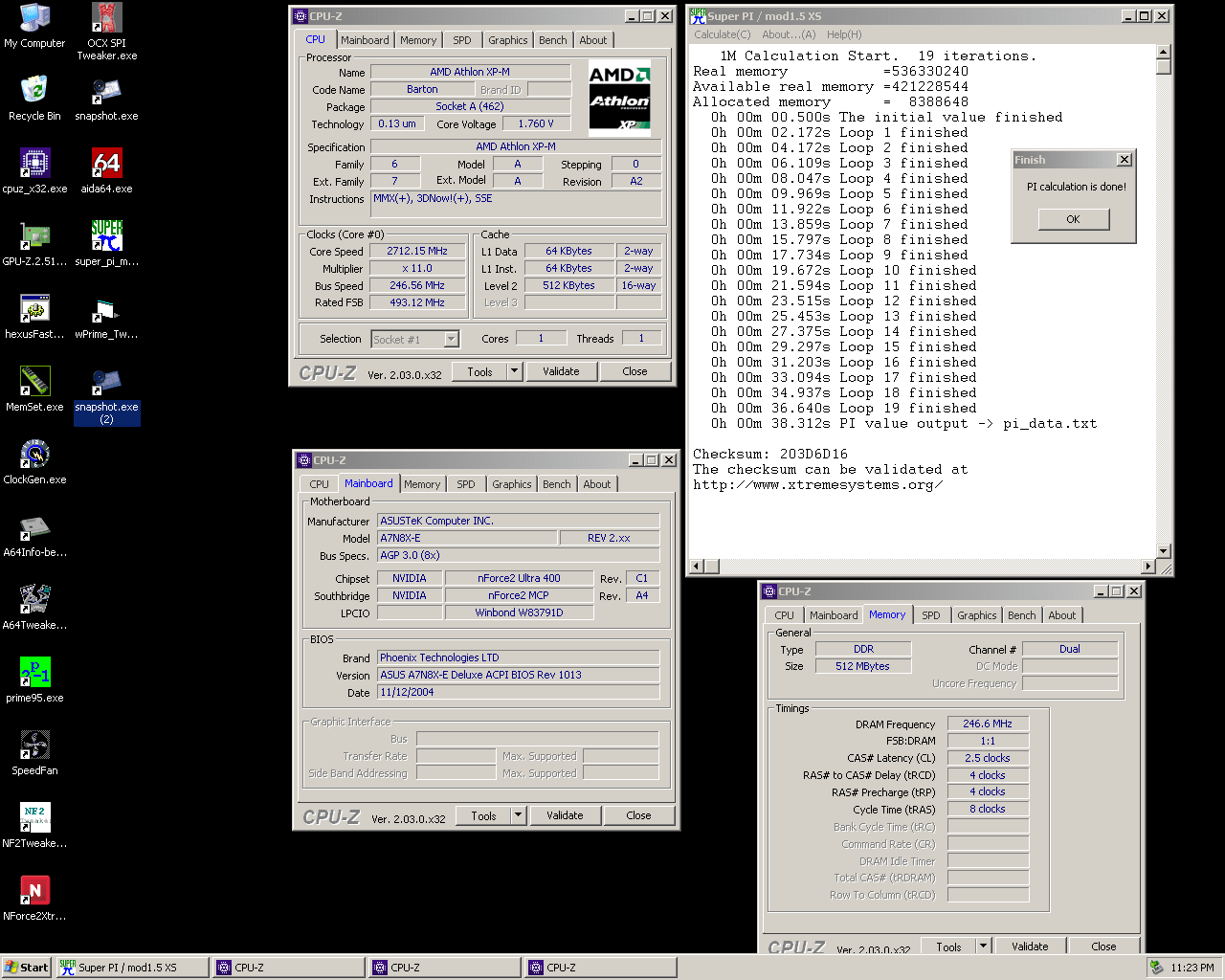The width and height of the screenshot is (1225, 980).
Task: Select the aida64.exe desktop icon
Action: (x=106, y=165)
